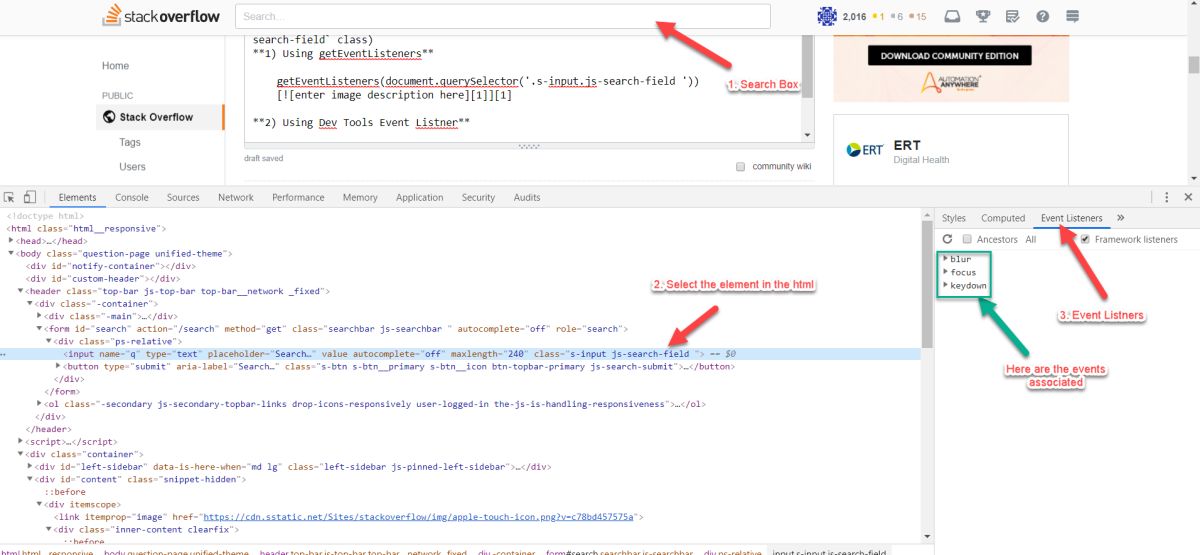The width and height of the screenshot is (1200, 555).
Task: Focus the Stack Overflow search box
Action: pyautogui.click(x=503, y=16)
